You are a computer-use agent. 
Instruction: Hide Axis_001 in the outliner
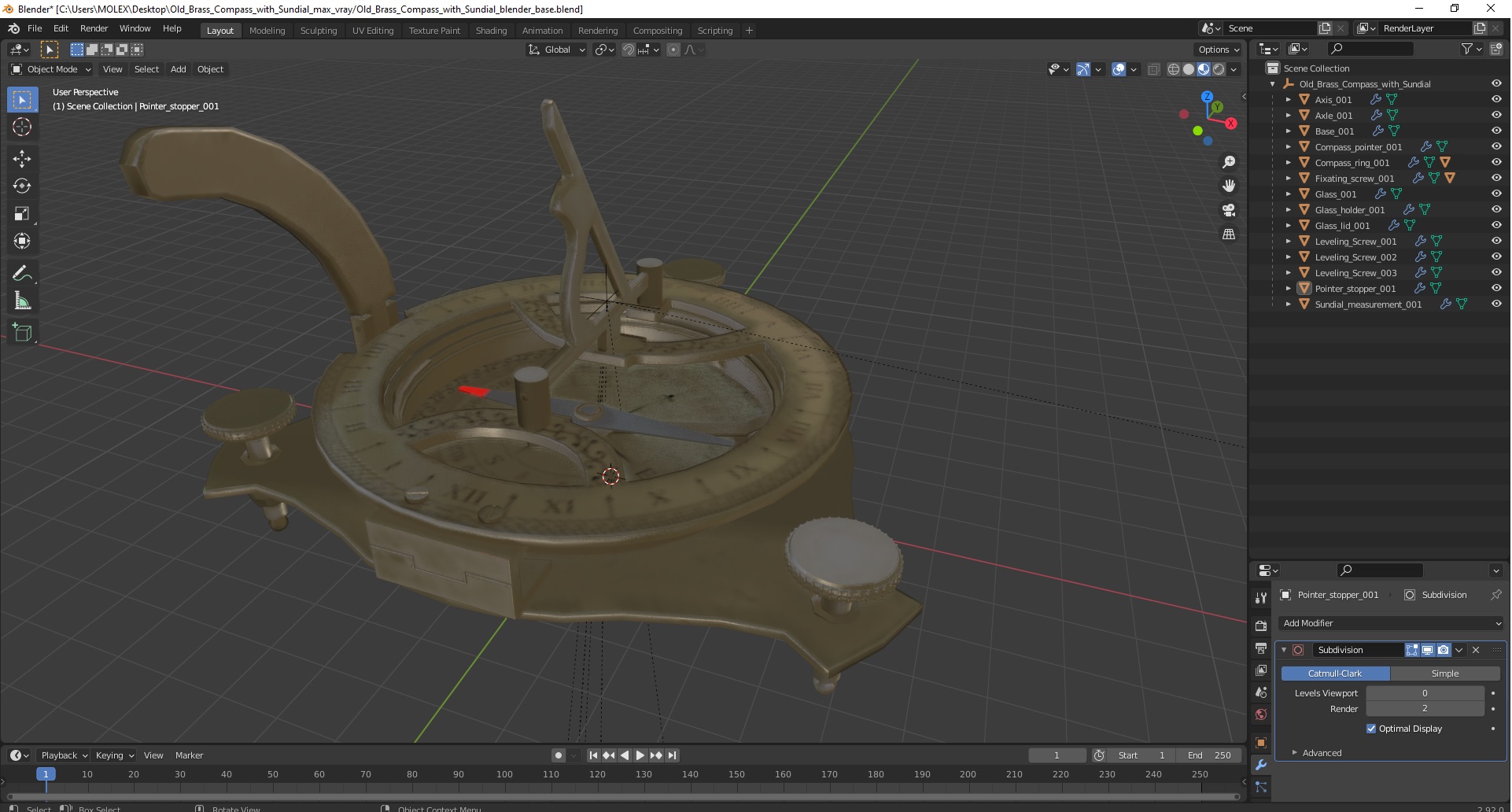[1496, 99]
